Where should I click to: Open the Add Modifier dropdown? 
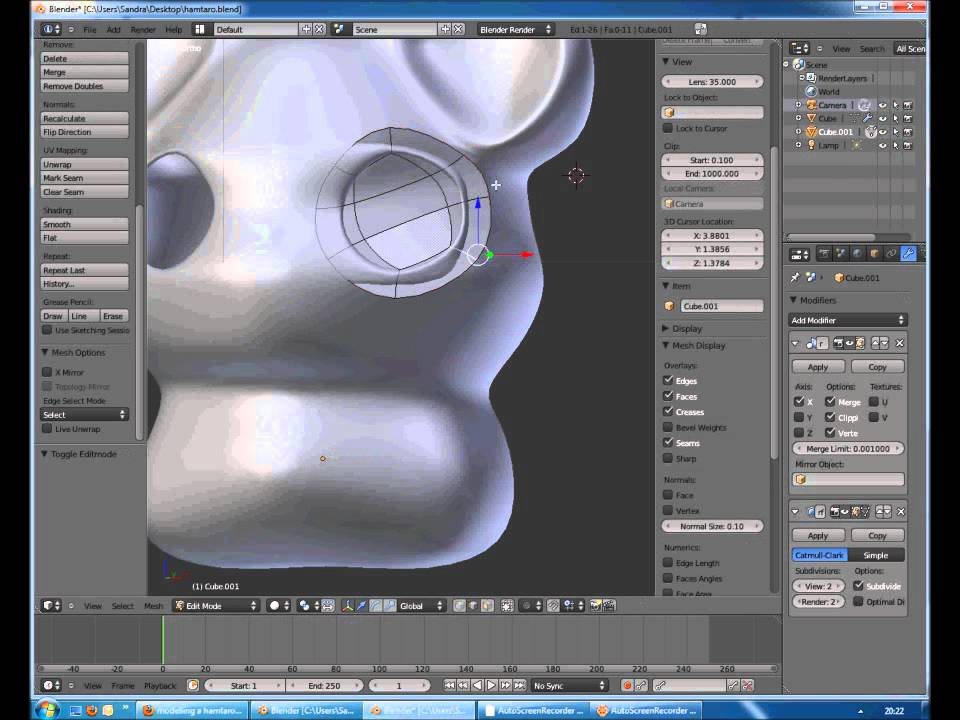tap(847, 320)
